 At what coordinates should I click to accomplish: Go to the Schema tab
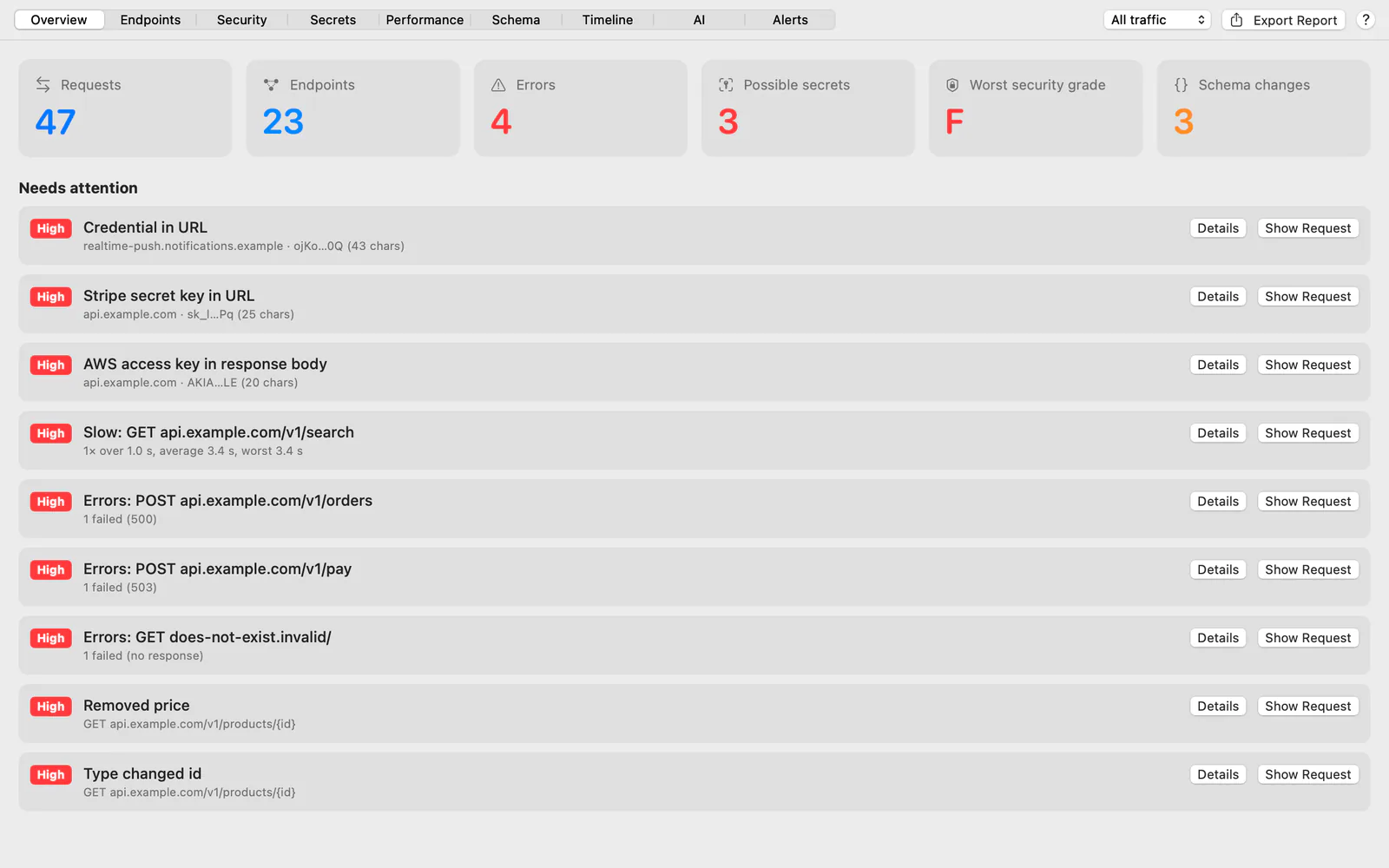click(x=516, y=20)
